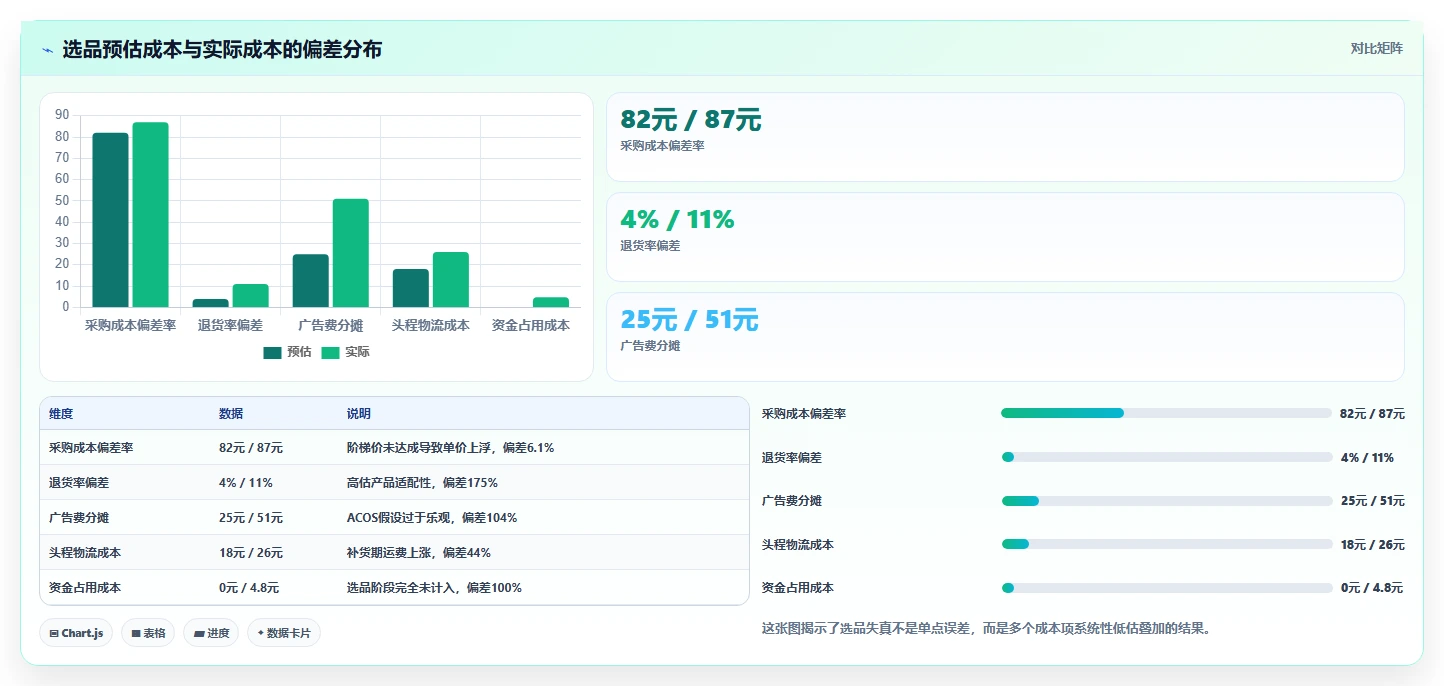Click the 资金占用成本 x-axis label

click(x=531, y=325)
